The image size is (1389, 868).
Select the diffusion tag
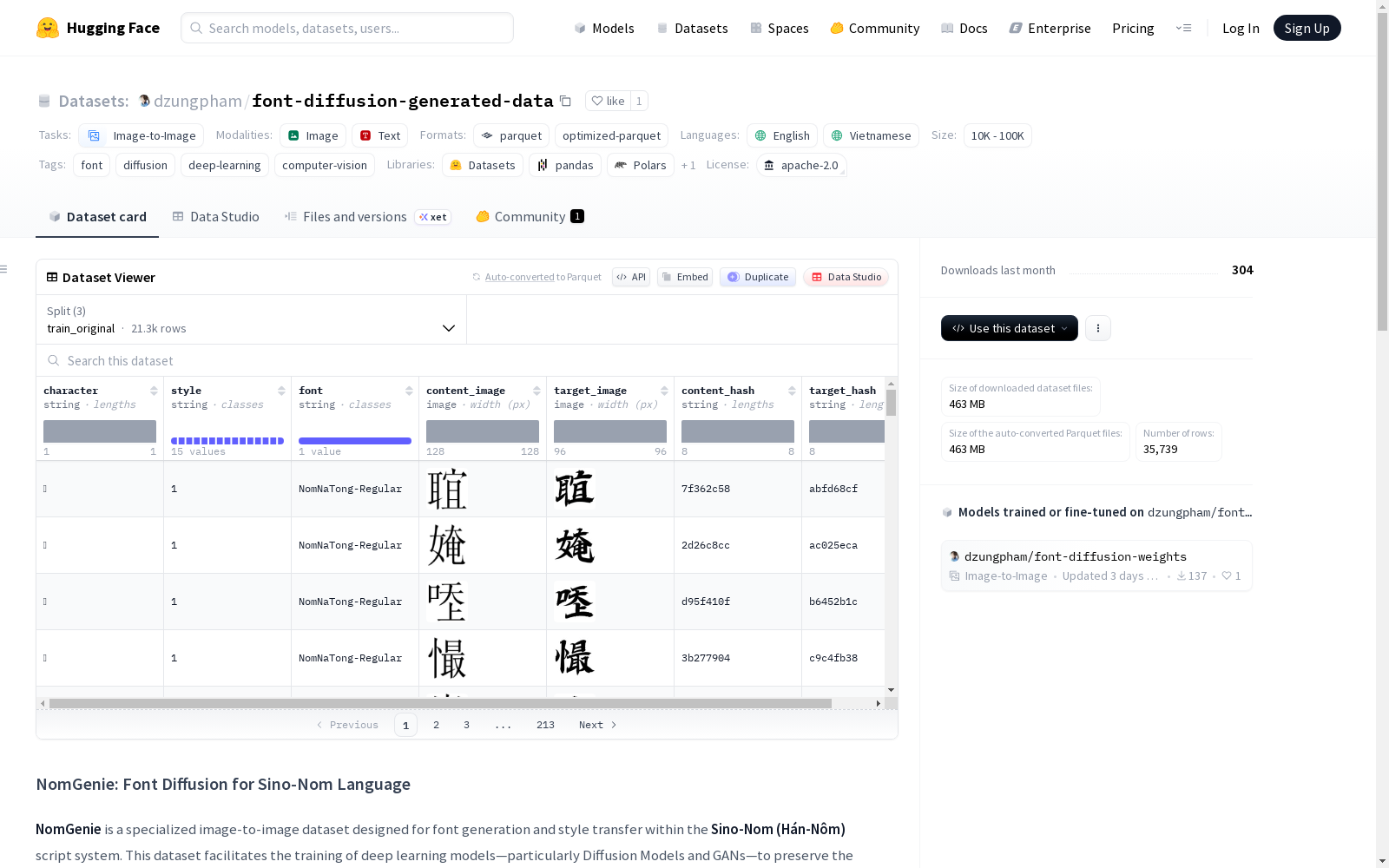point(145,165)
